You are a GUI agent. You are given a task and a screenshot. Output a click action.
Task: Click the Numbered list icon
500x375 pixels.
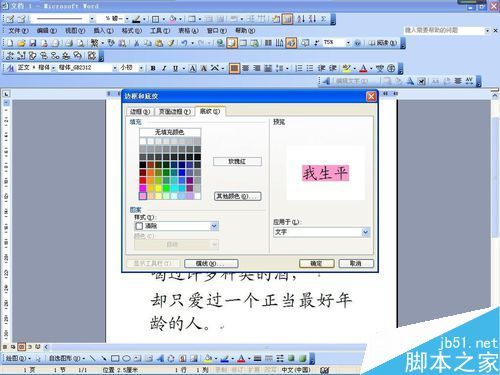[299, 68]
